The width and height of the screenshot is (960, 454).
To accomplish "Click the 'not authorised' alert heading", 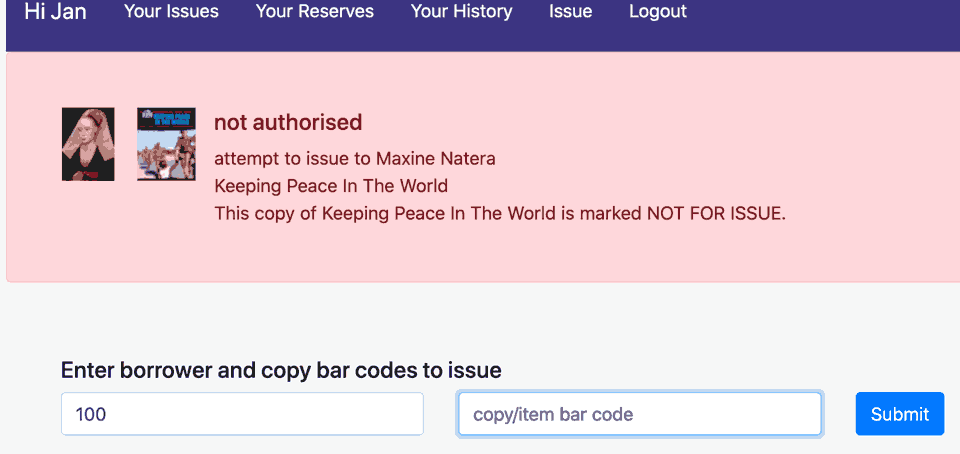I will coord(288,123).
